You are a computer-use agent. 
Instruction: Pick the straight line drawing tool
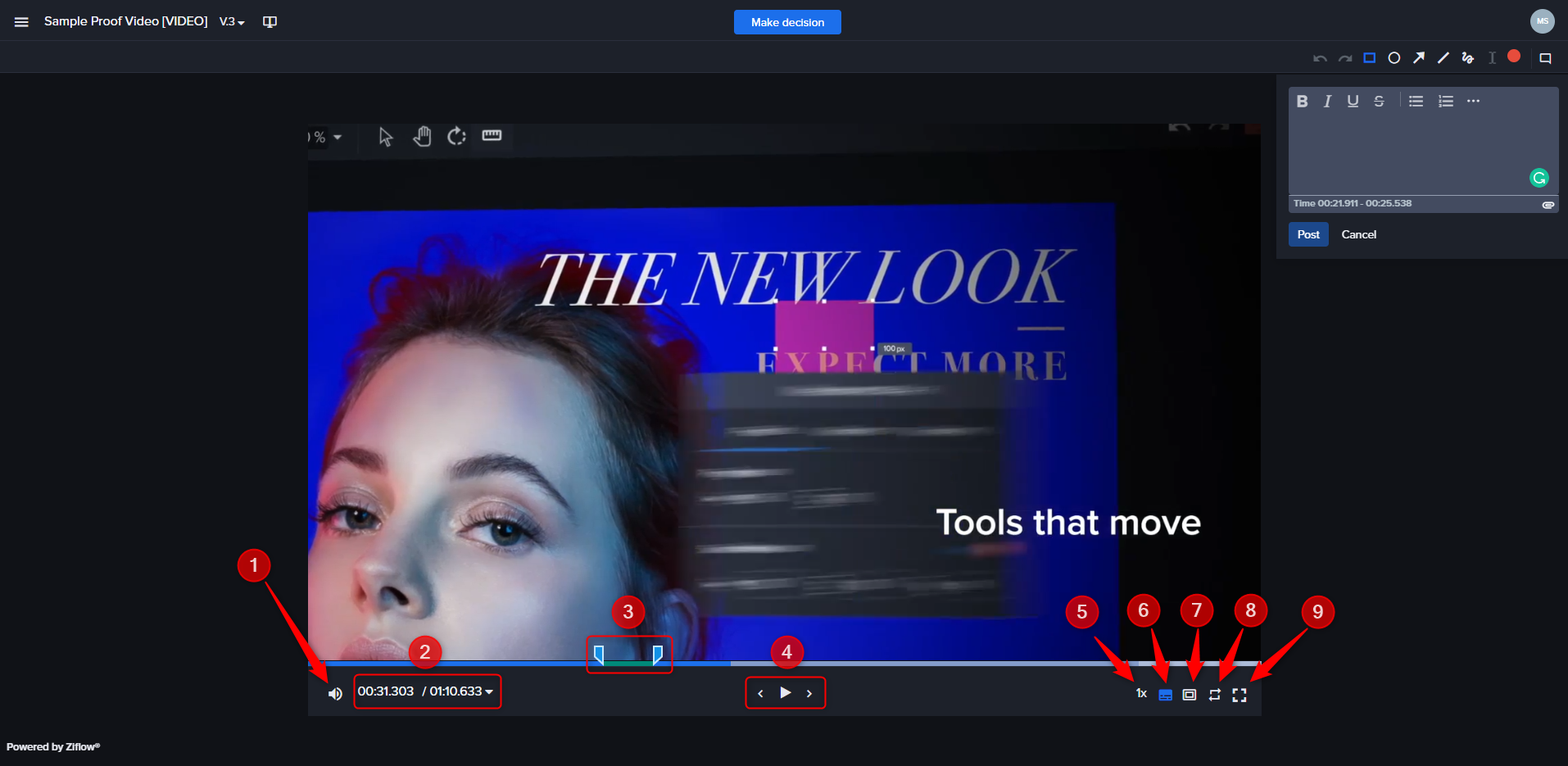pyautogui.click(x=1443, y=58)
